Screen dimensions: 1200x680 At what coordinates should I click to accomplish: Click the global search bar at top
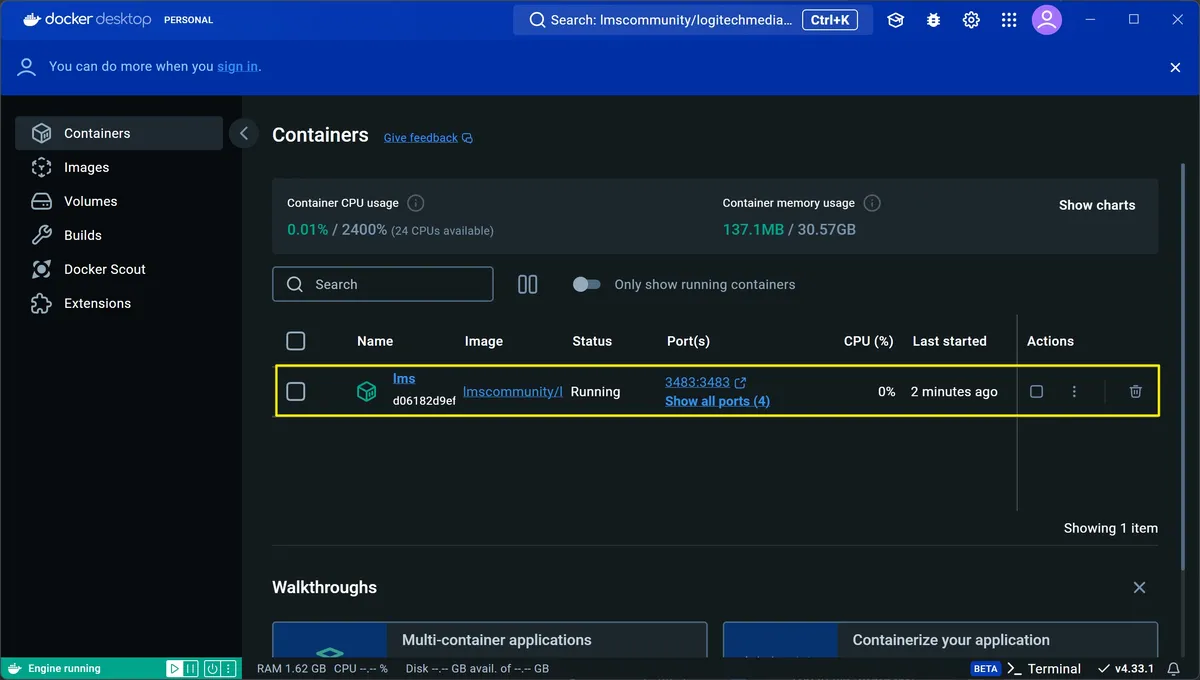click(693, 20)
